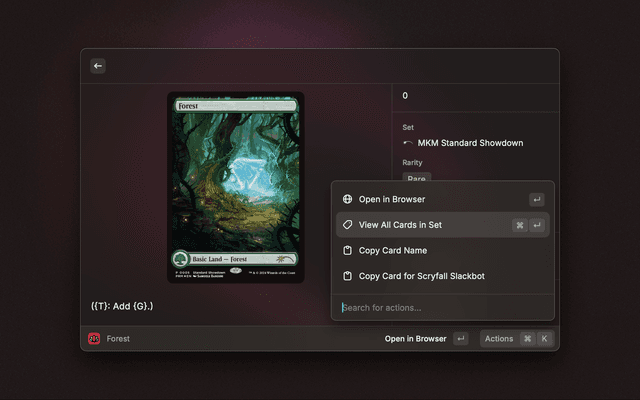Toggle the Actions menu in the footer
This screenshot has width=640, height=400.
499,339
